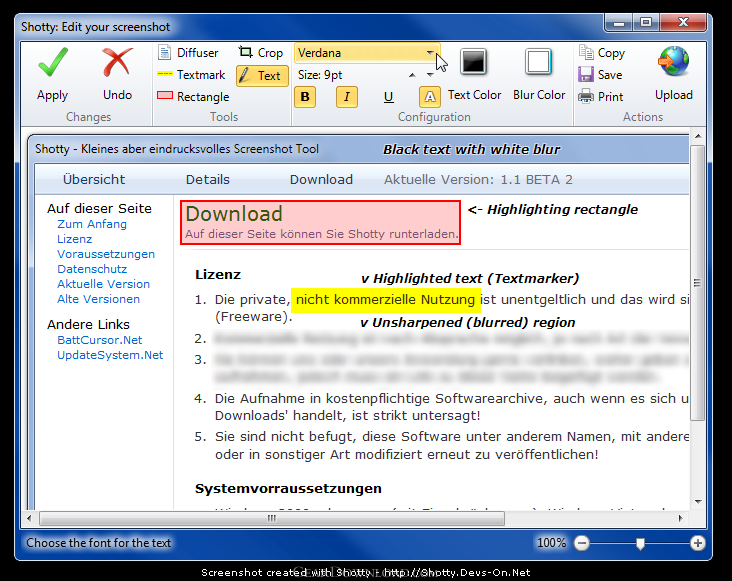This screenshot has height=581, width=732.
Task: Click the 'Black text with white blur' annotation
Action: (x=471, y=149)
